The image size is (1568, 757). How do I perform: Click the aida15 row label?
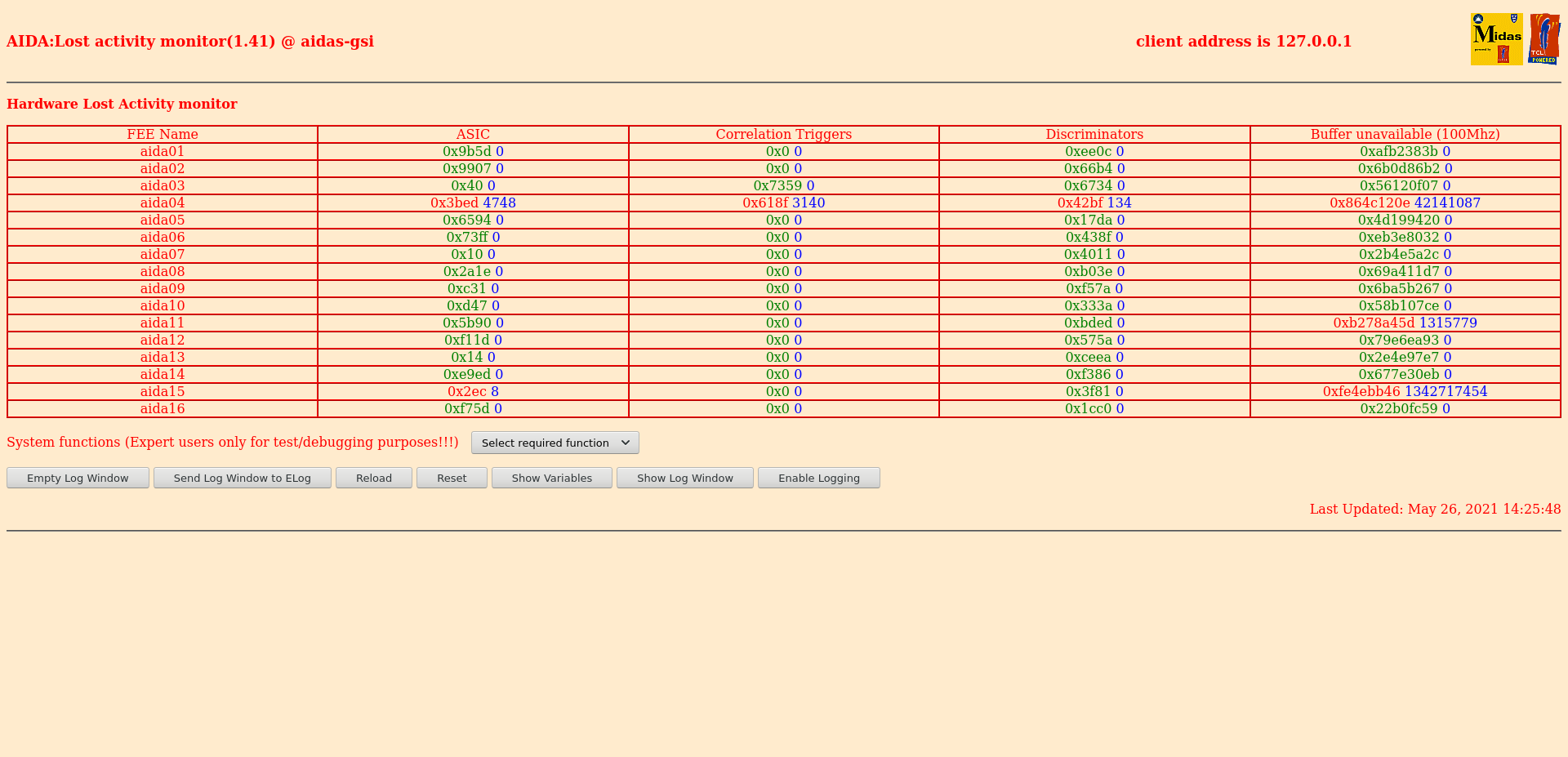pyautogui.click(x=163, y=391)
